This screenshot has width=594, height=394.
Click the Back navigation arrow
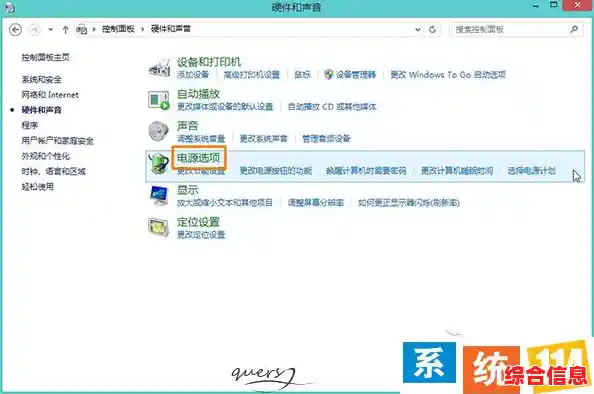point(15,30)
